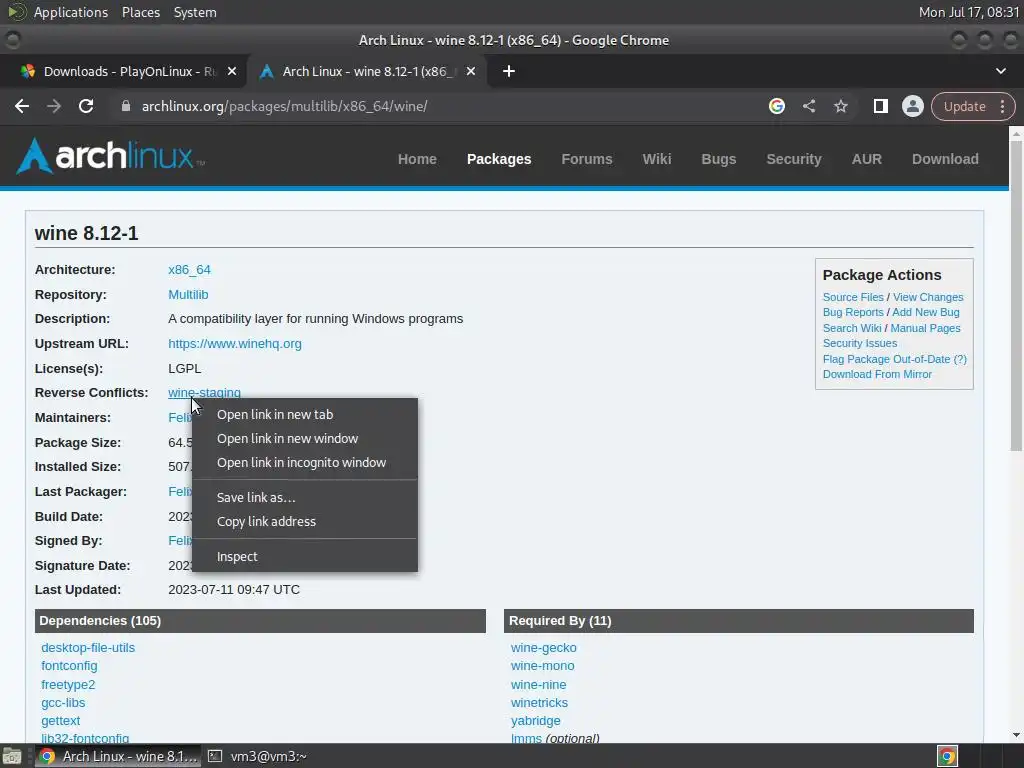1024x768 pixels.
Task: Click the browser forward arrow
Action: click(x=54, y=106)
